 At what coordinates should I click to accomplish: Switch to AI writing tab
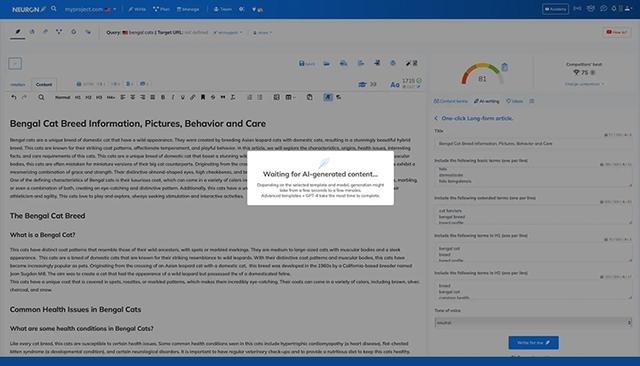click(x=487, y=101)
